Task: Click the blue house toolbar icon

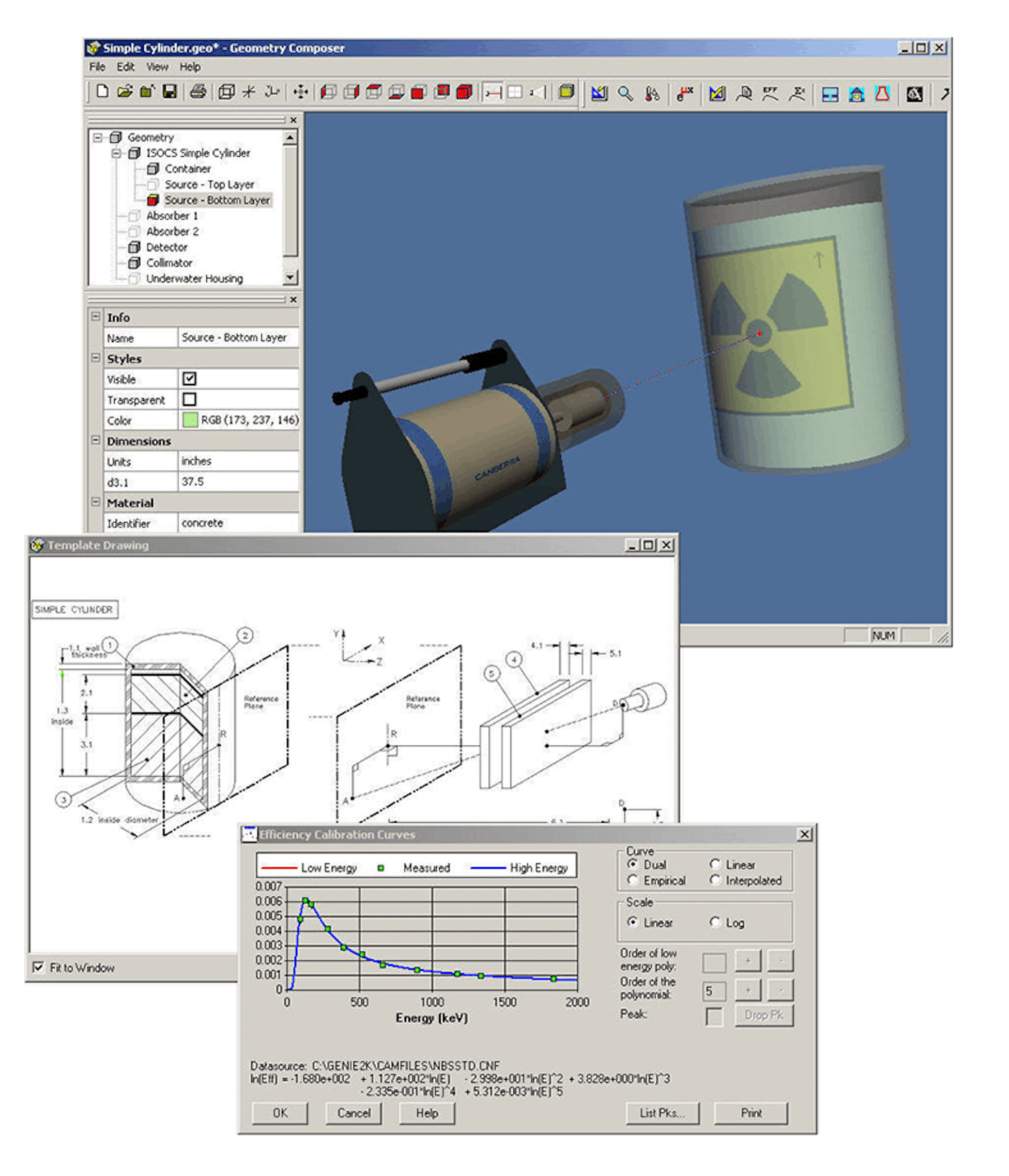Action: coord(856,94)
